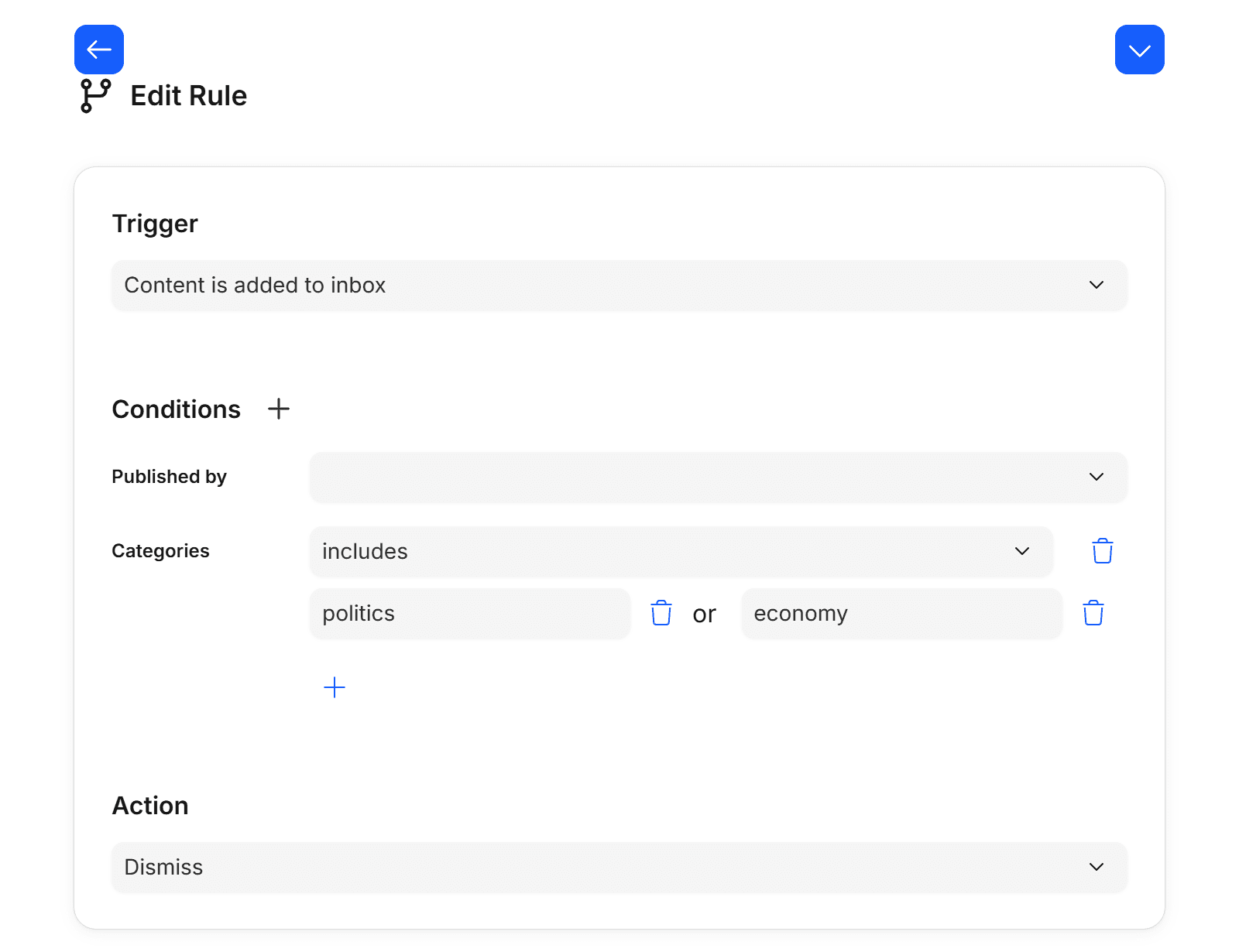Remove the economy category value

click(x=1093, y=613)
